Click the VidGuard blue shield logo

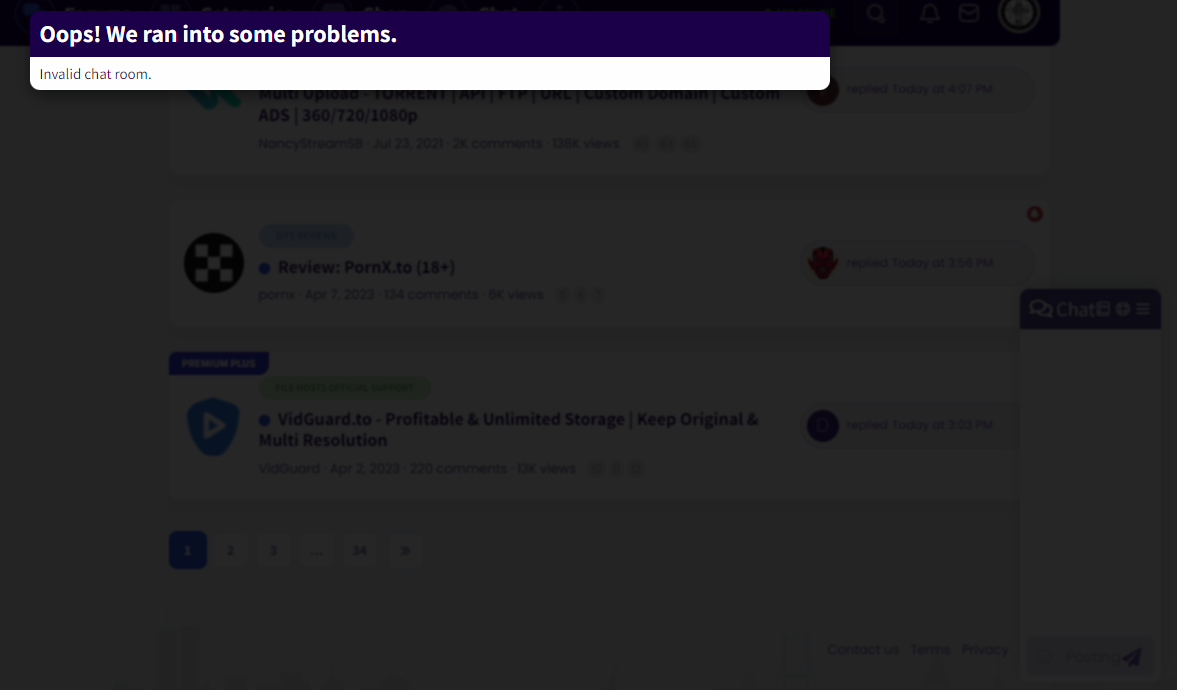click(x=214, y=427)
